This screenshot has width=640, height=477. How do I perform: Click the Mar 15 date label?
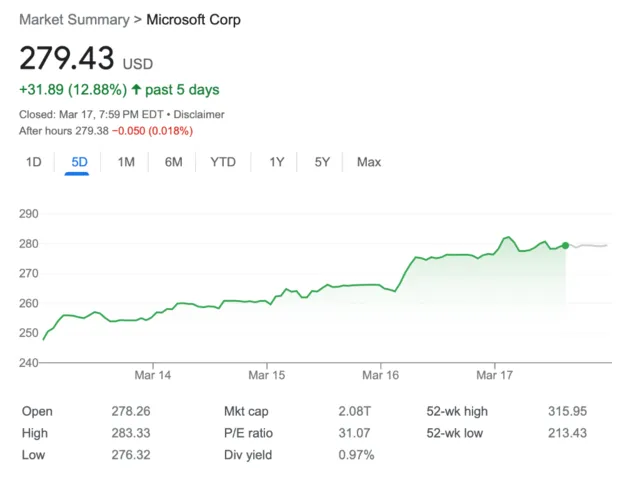tap(267, 376)
